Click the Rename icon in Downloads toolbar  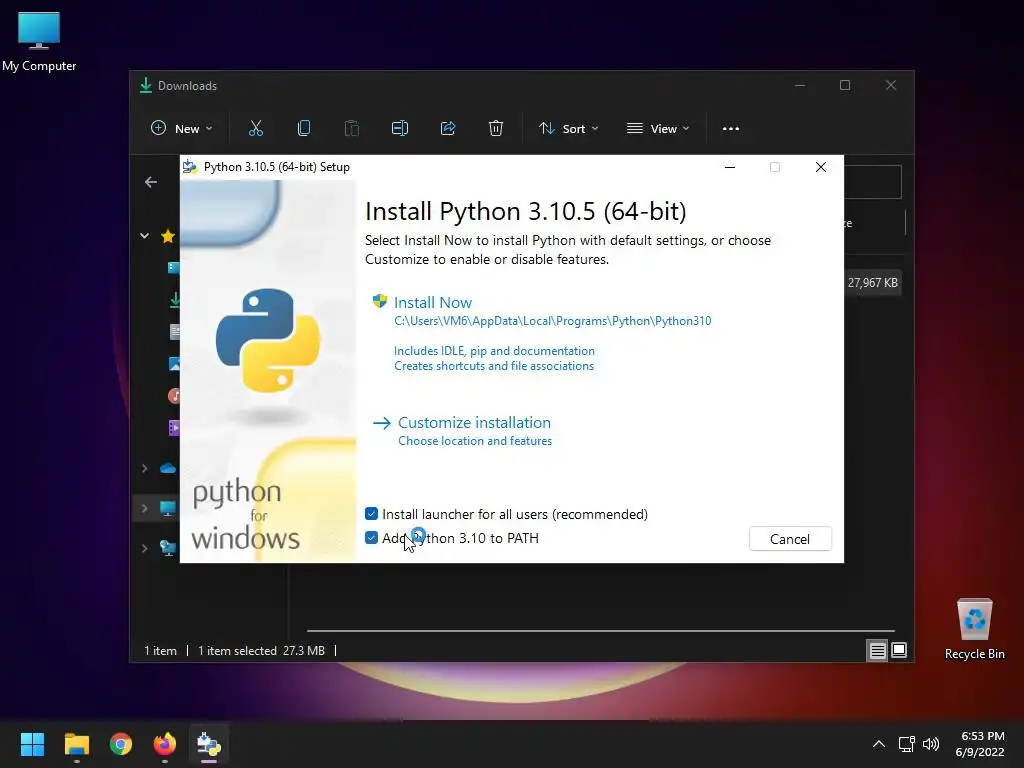(400, 129)
